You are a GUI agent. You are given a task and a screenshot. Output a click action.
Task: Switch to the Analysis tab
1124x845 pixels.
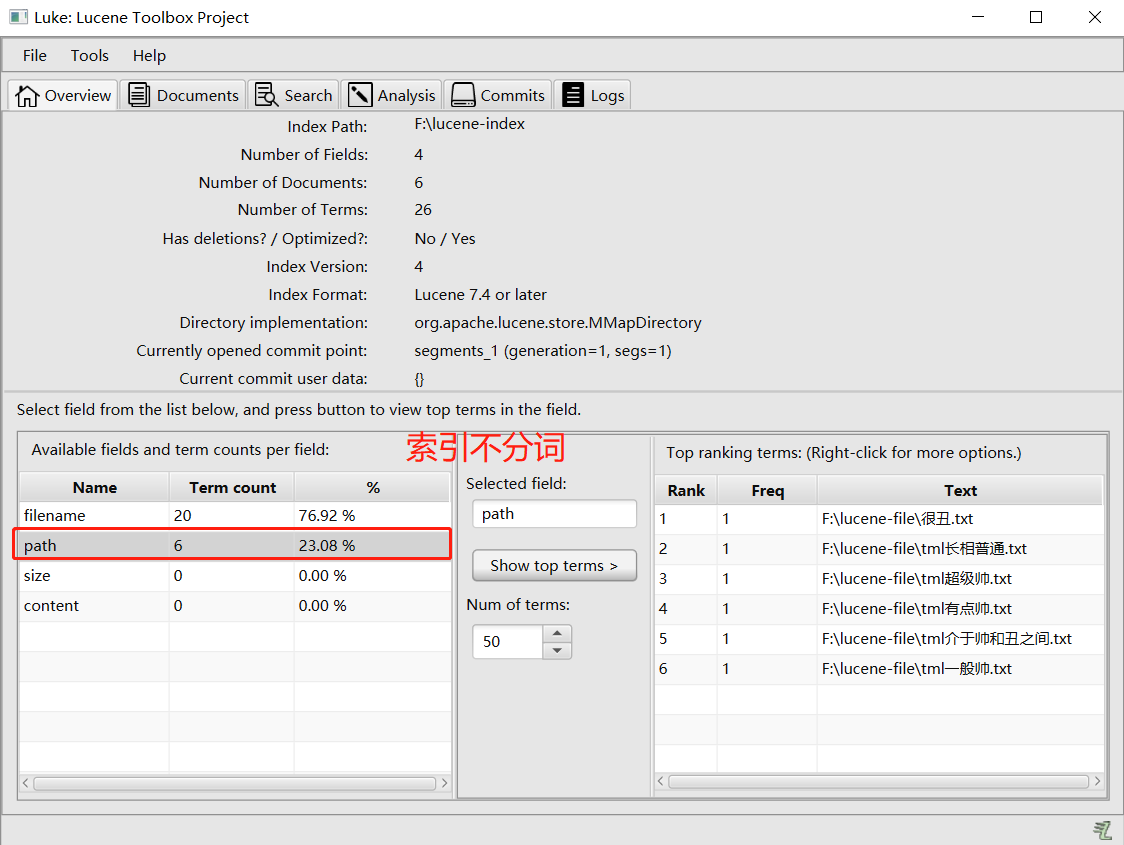(x=391, y=95)
